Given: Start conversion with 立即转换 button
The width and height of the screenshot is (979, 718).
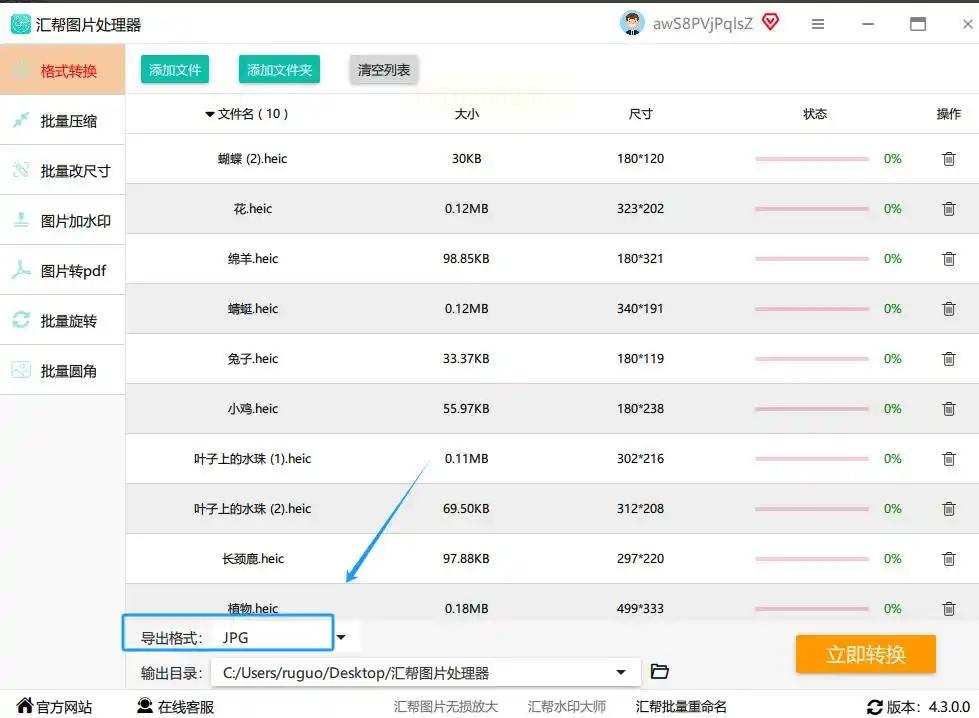Looking at the screenshot, I should 865,654.
